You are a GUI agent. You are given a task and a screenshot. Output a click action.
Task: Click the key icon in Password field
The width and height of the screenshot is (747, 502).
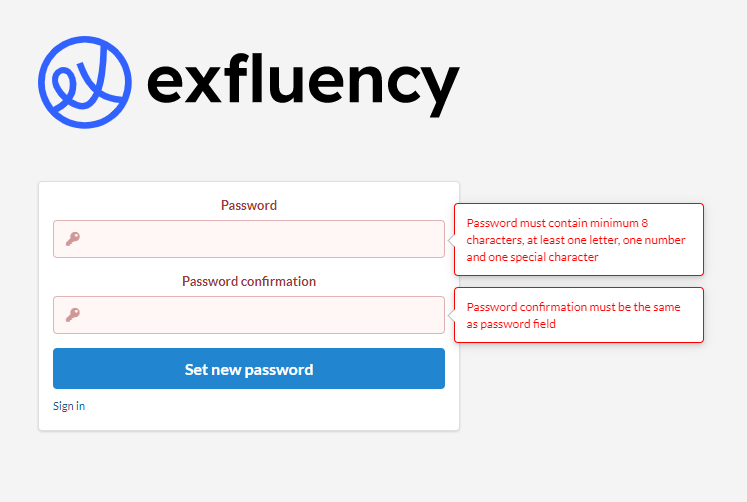[73, 239]
